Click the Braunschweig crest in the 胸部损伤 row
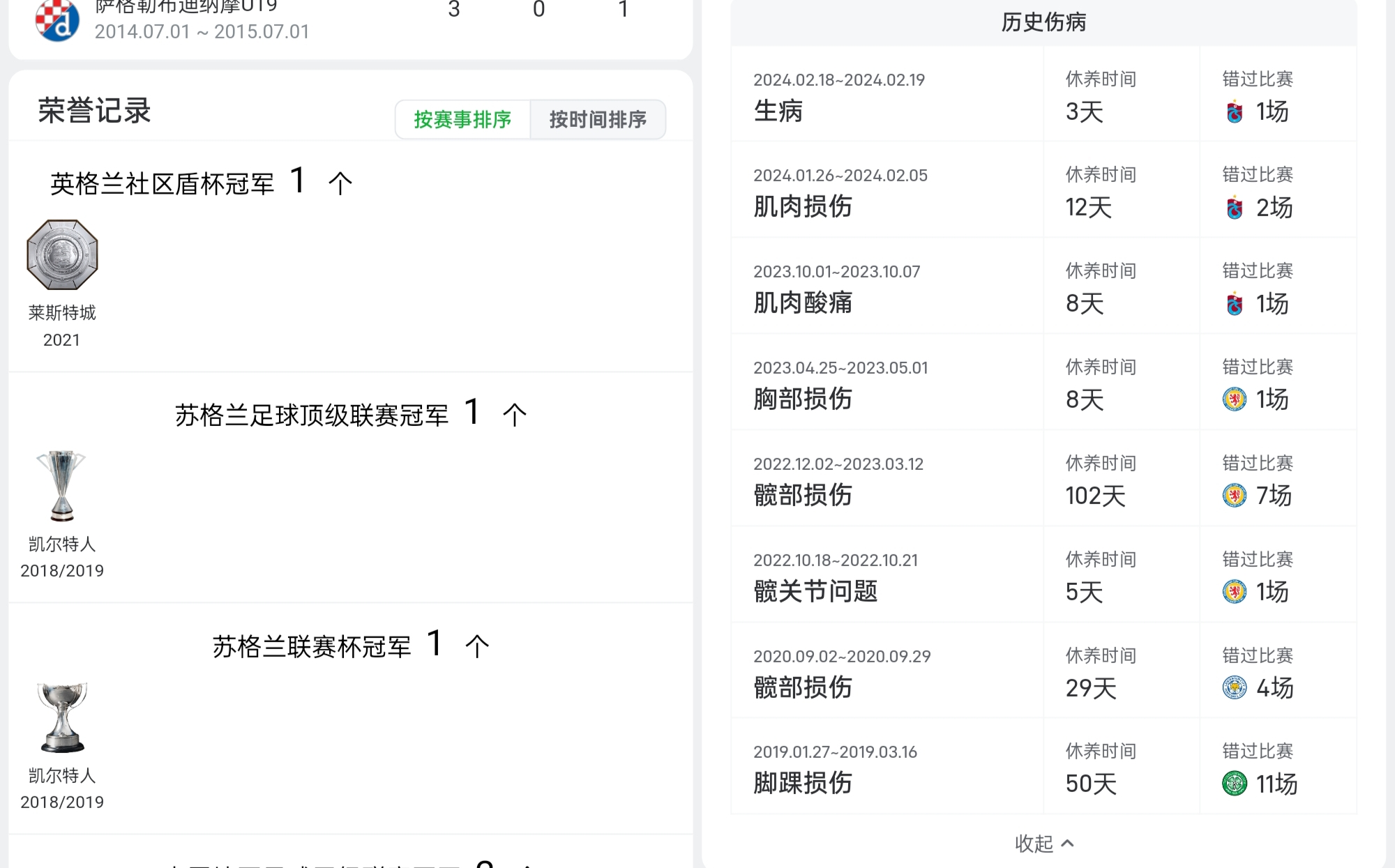This screenshot has height=868, width=1395. tap(1235, 399)
